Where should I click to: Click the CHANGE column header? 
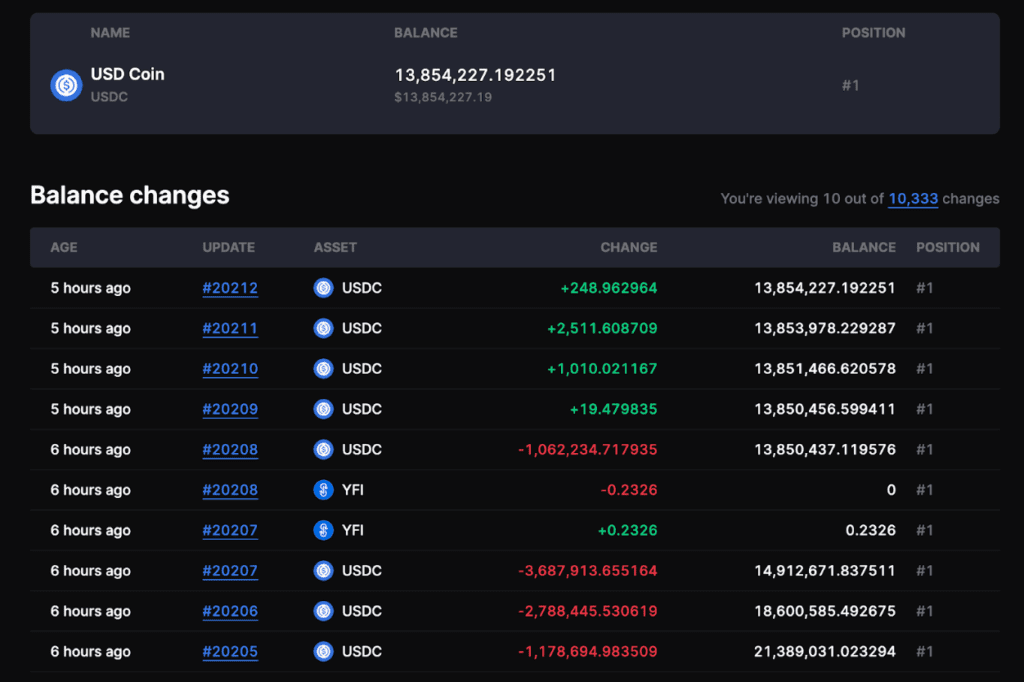click(x=630, y=247)
